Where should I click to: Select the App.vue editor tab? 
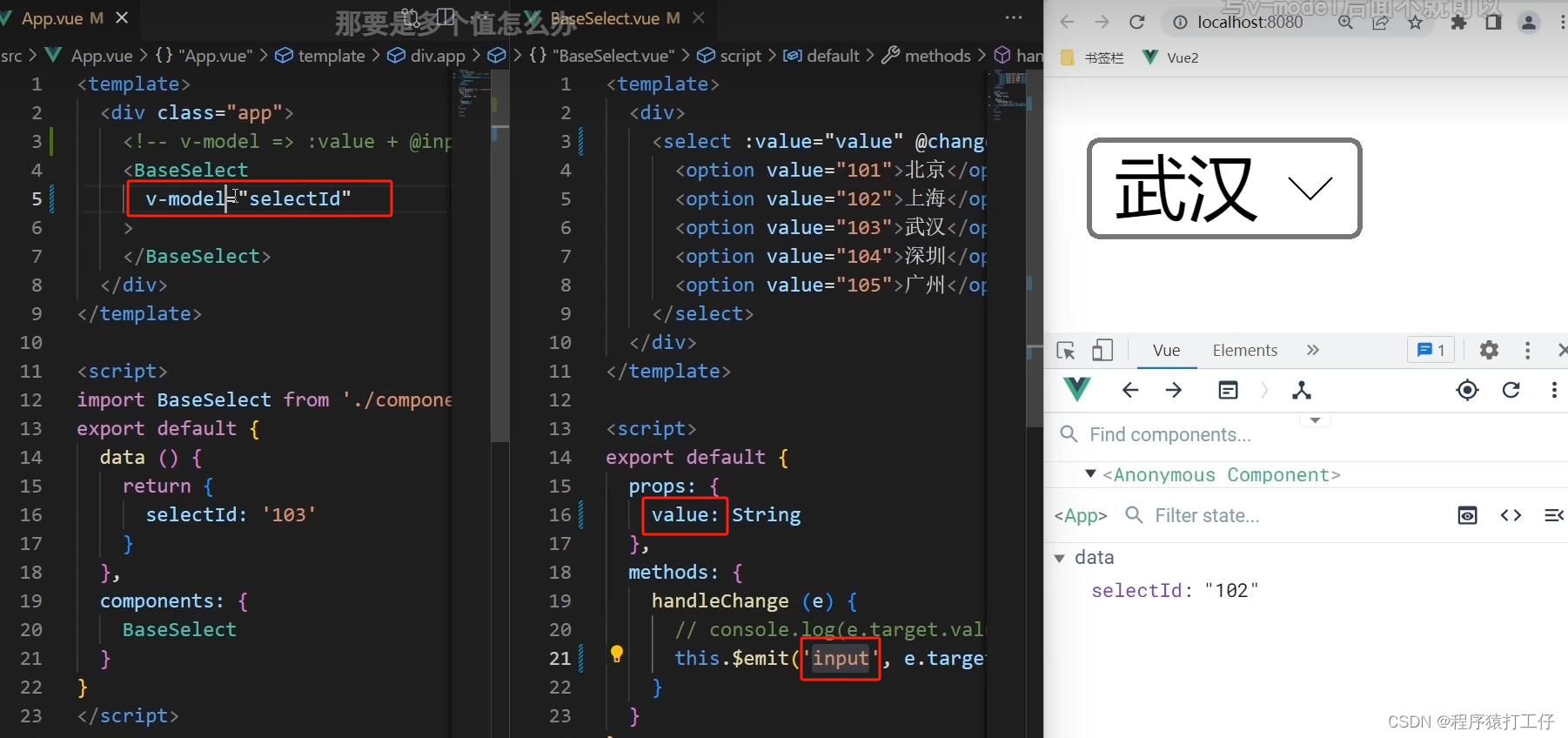(x=53, y=18)
